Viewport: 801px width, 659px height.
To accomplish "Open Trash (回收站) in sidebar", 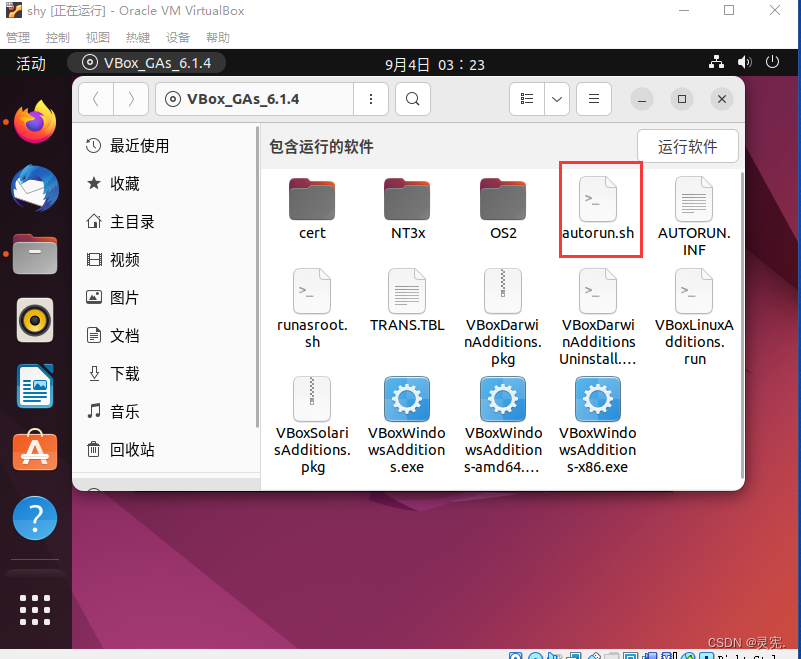I will (x=164, y=450).
